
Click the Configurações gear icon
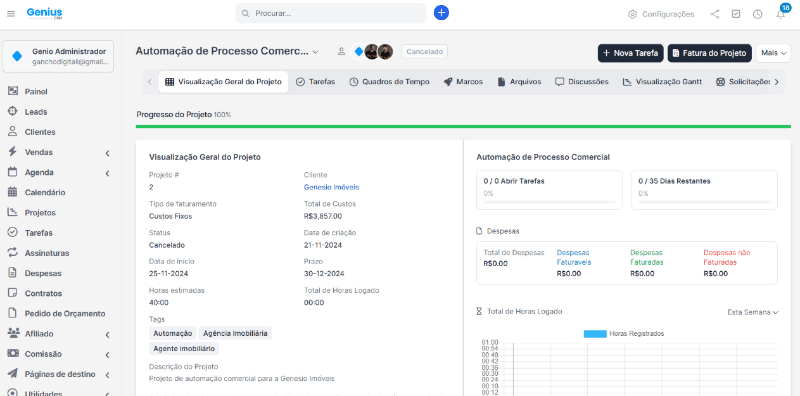pyautogui.click(x=632, y=14)
